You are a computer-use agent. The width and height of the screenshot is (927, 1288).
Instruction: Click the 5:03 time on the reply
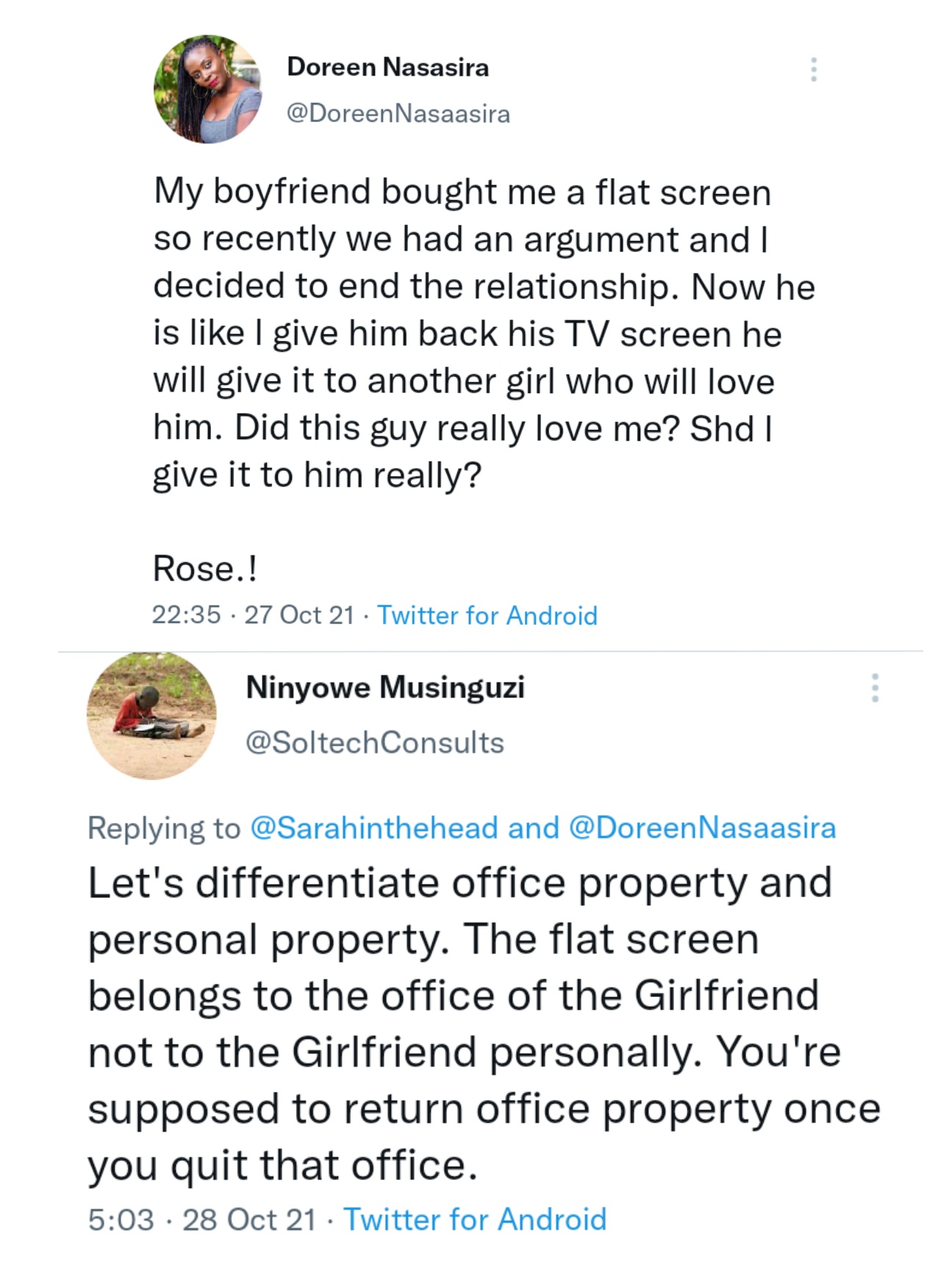[x=121, y=1220]
